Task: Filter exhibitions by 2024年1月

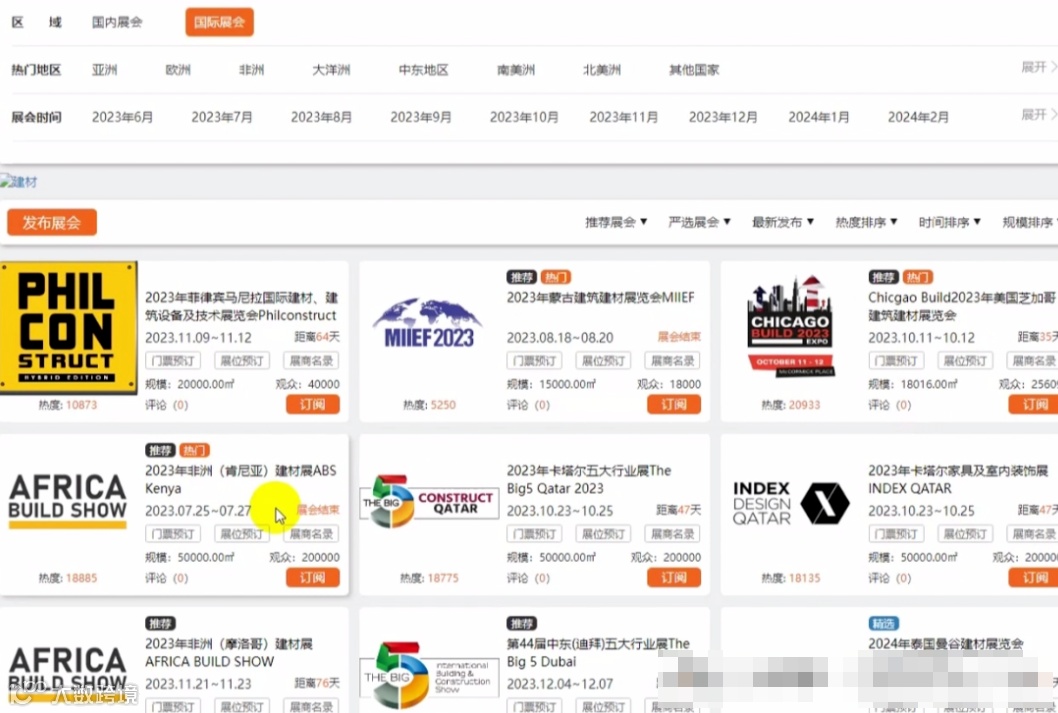Action: pos(819,117)
